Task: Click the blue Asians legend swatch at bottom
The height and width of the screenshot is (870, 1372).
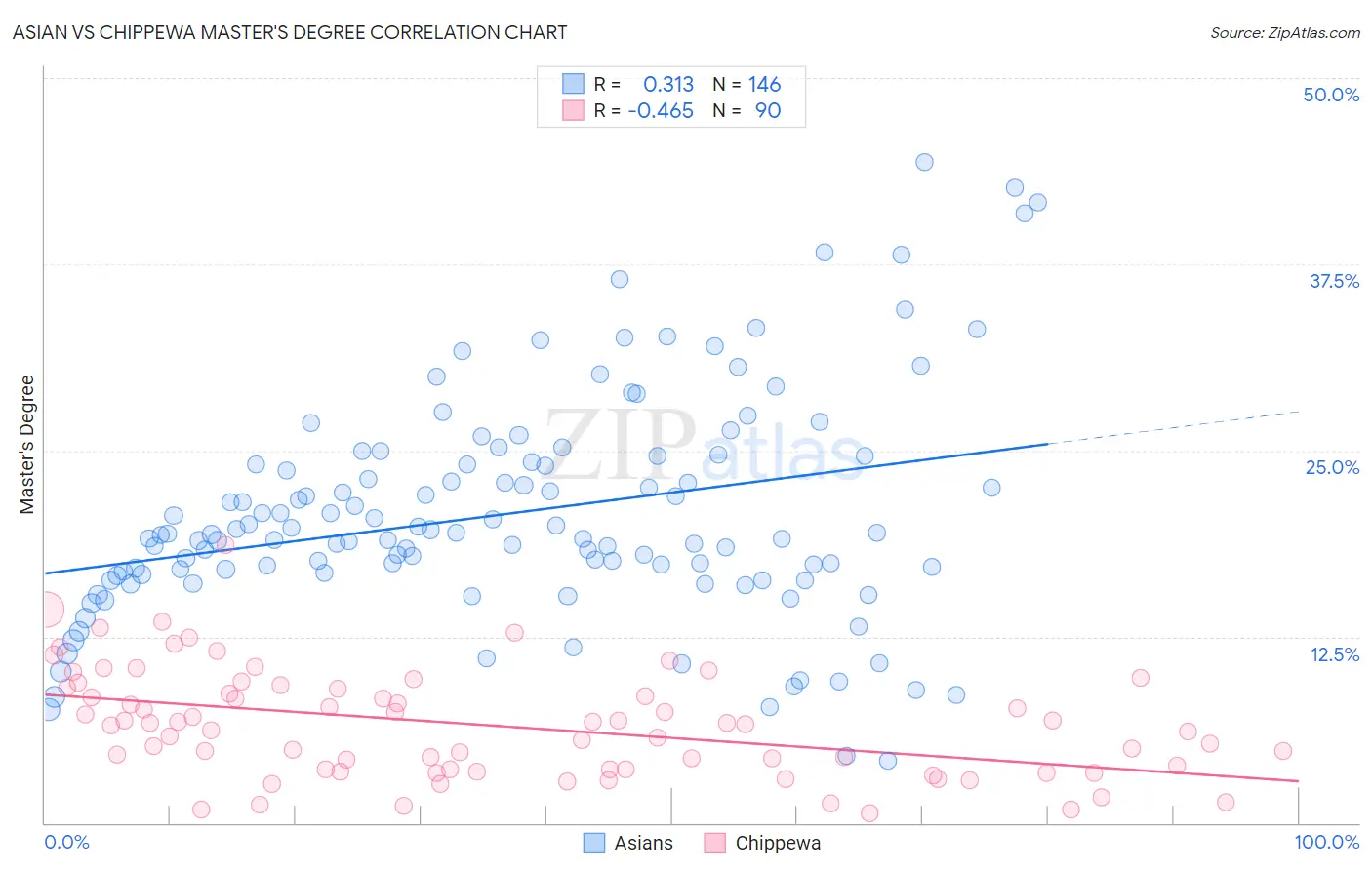Action: pyautogui.click(x=594, y=843)
